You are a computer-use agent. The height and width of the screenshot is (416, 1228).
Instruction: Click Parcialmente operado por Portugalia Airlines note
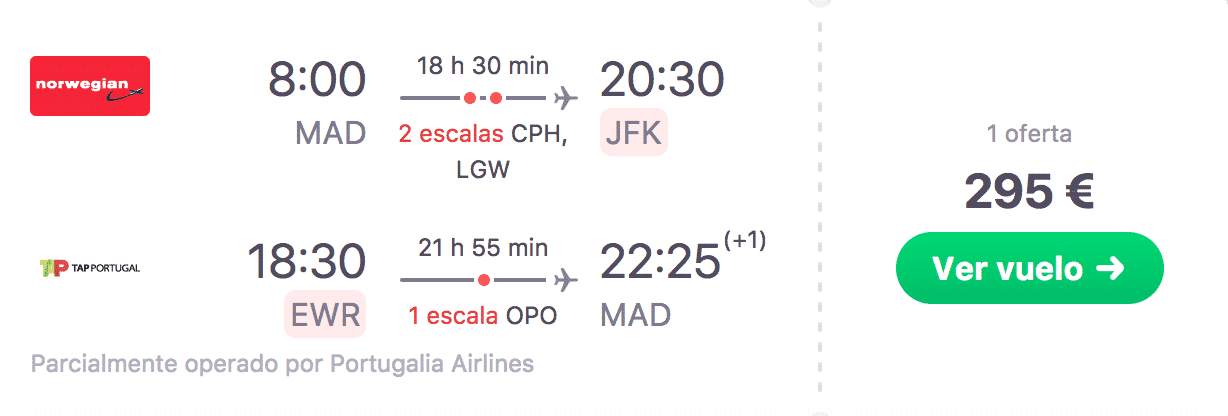pos(282,362)
